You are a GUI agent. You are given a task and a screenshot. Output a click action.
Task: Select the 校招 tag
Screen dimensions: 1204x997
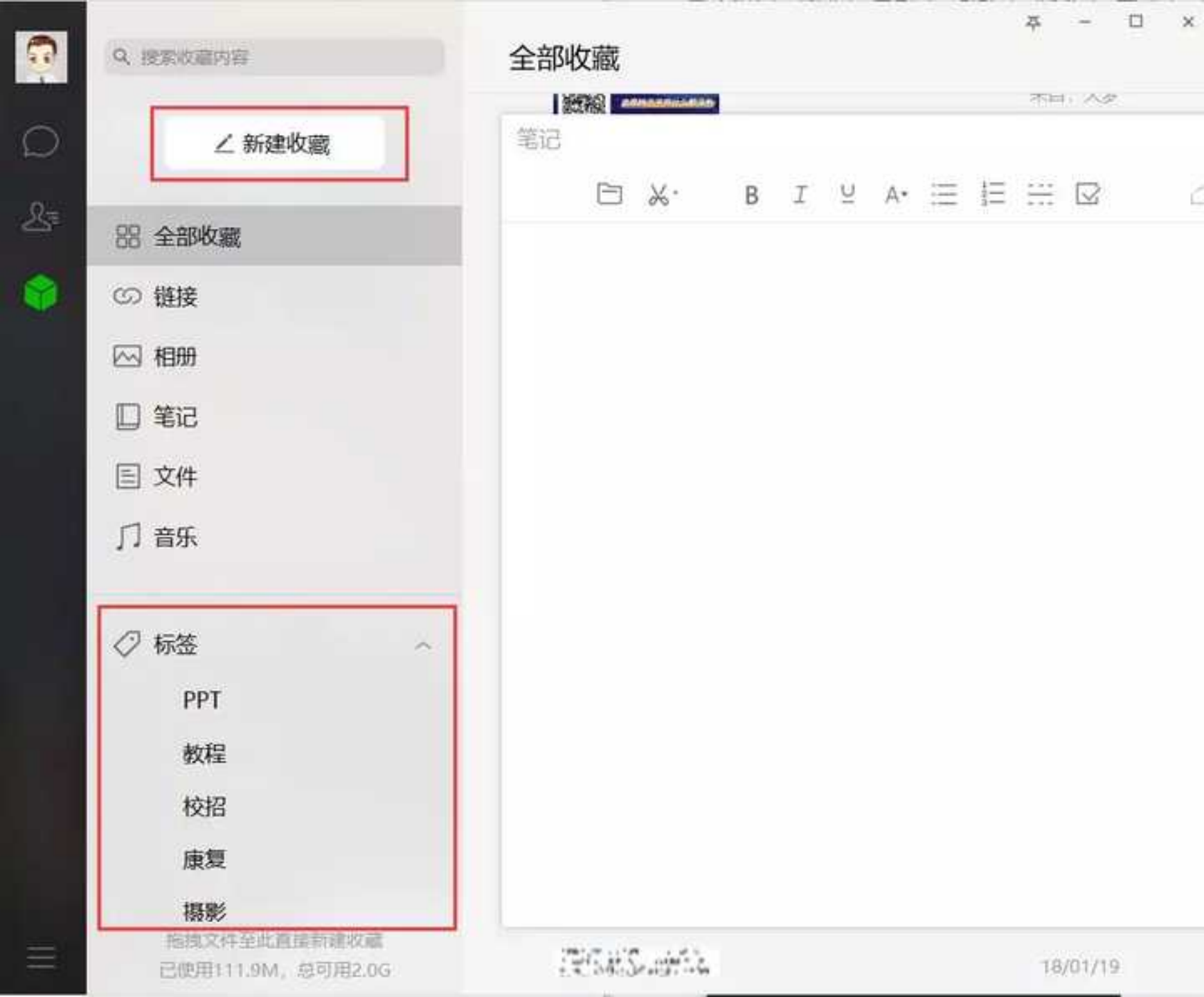tap(204, 806)
